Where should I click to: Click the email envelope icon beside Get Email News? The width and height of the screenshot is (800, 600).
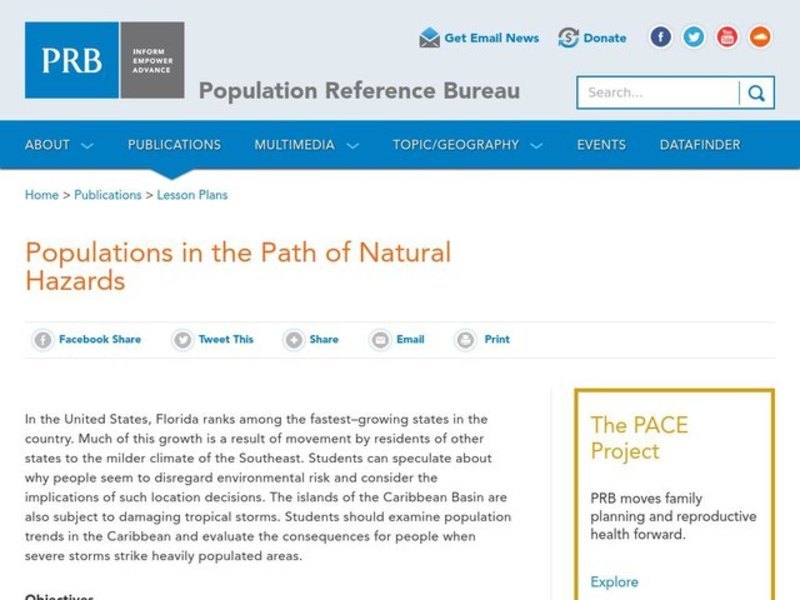point(430,37)
